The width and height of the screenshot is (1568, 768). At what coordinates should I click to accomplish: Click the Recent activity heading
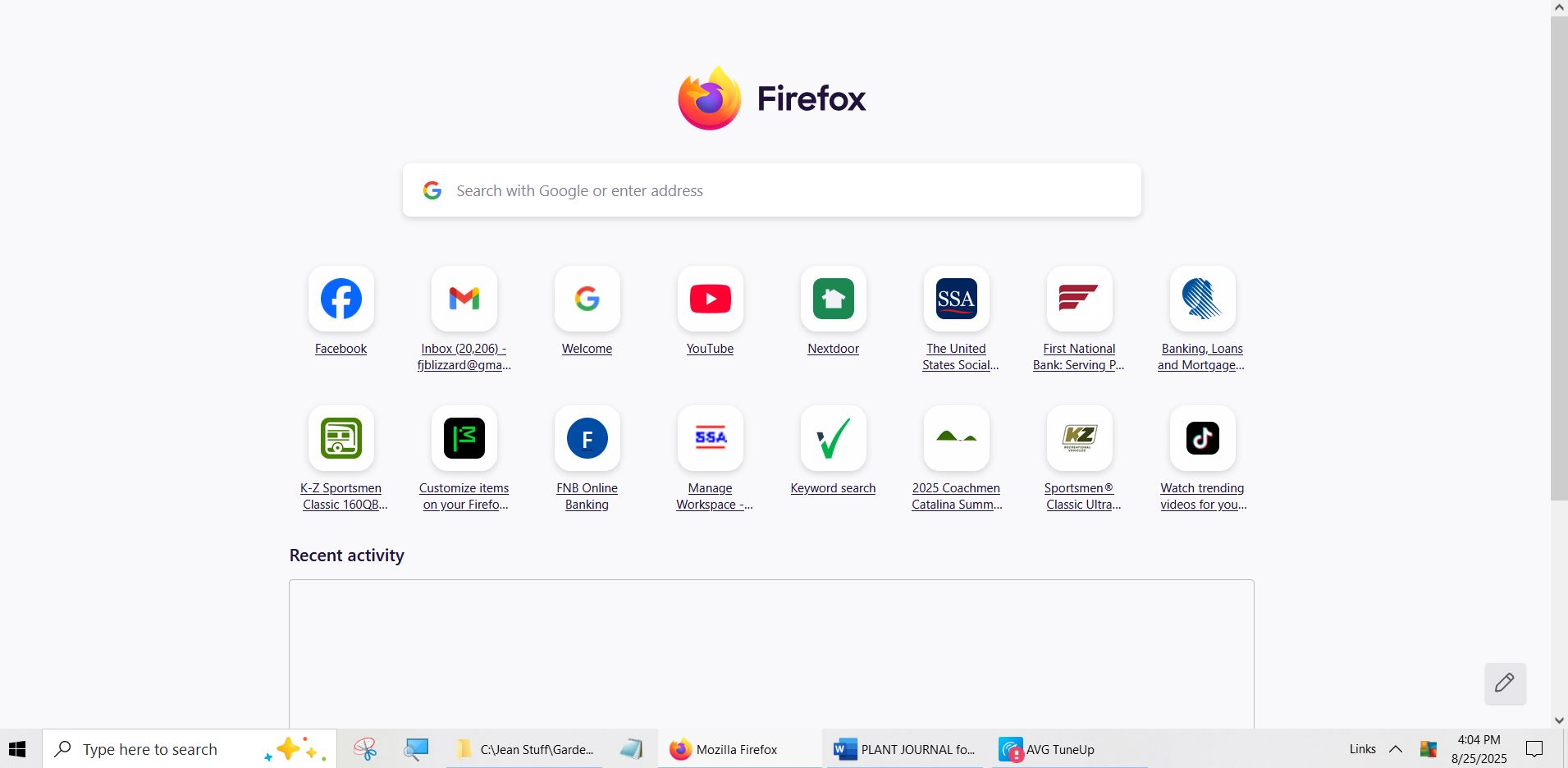[x=347, y=555]
